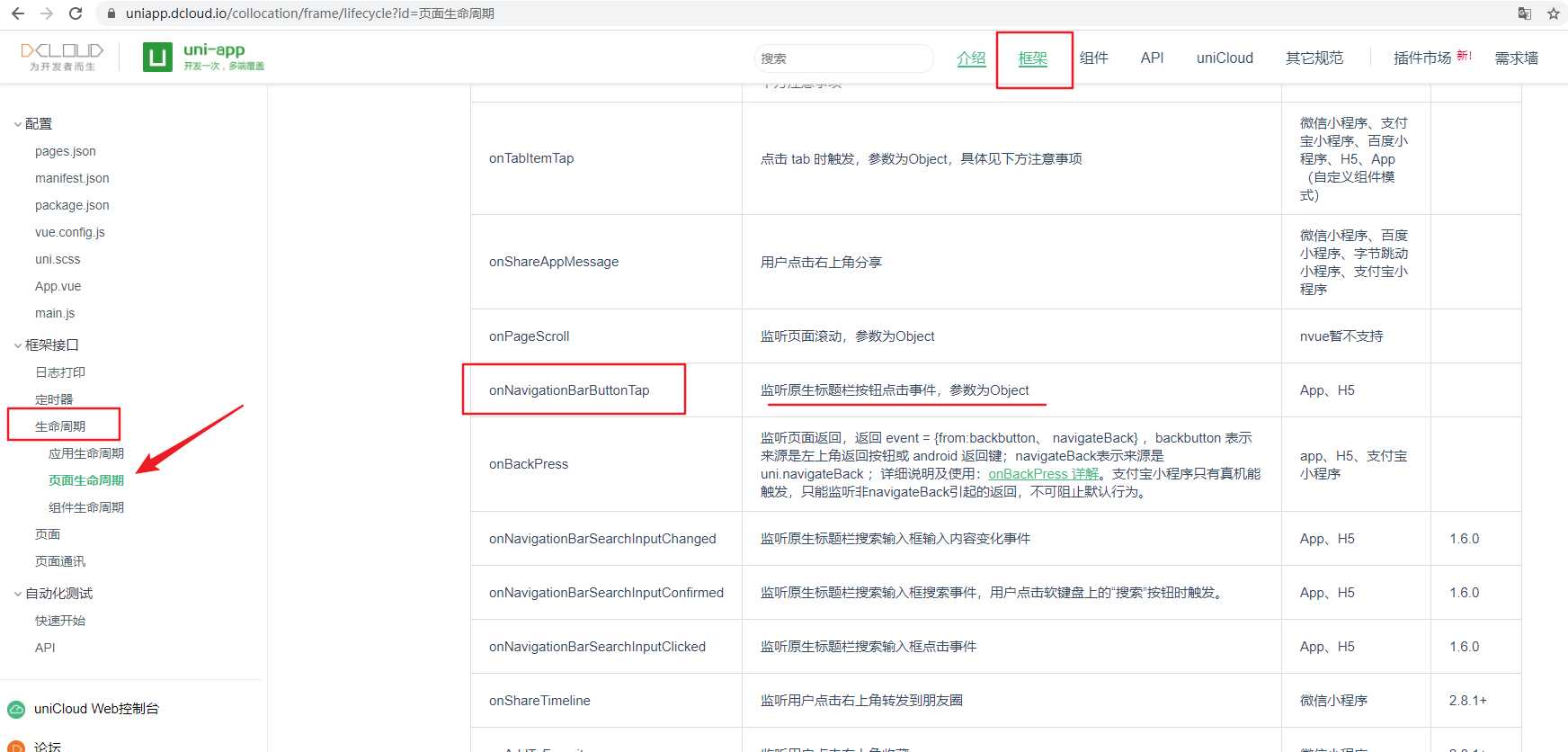Open 插件市场 link

(1422, 58)
